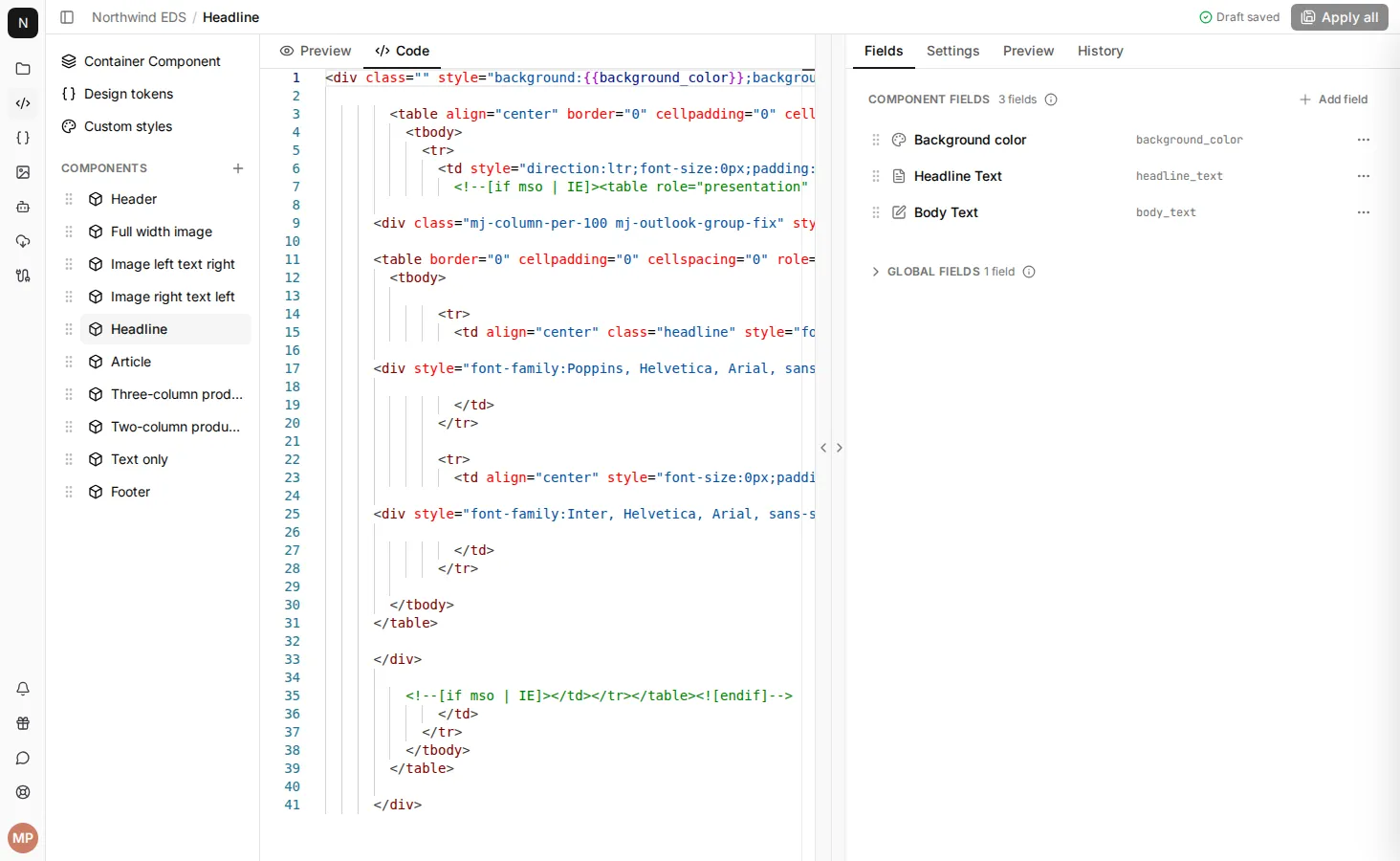Open the cloud download icon in left rail
The height and width of the screenshot is (861, 1400).
click(23, 241)
